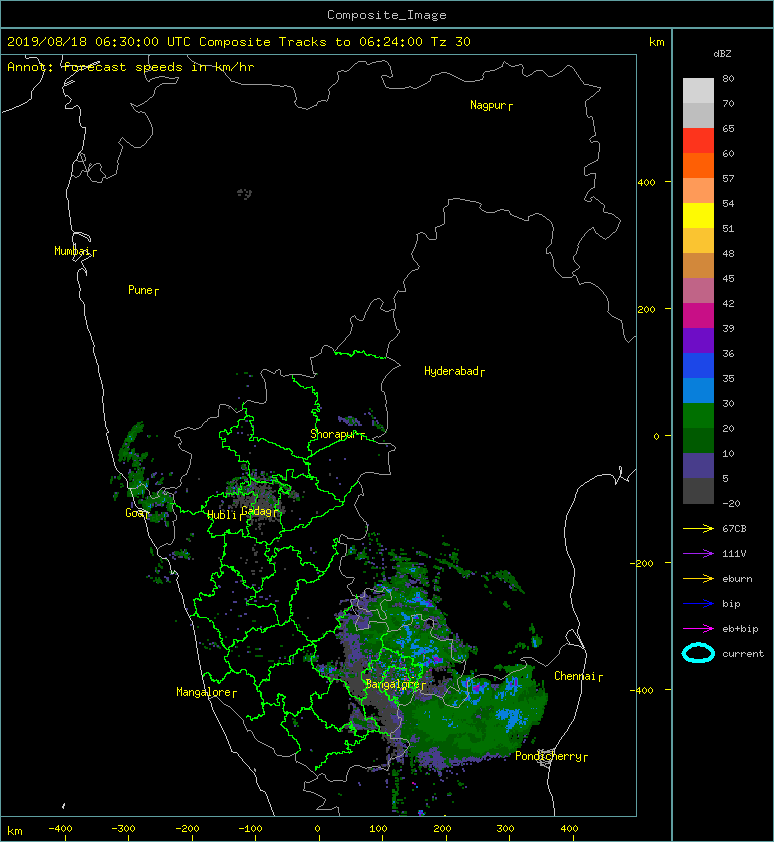Click the 'eb+bip' legend label
Screen dimensions: 774x842
point(740,629)
